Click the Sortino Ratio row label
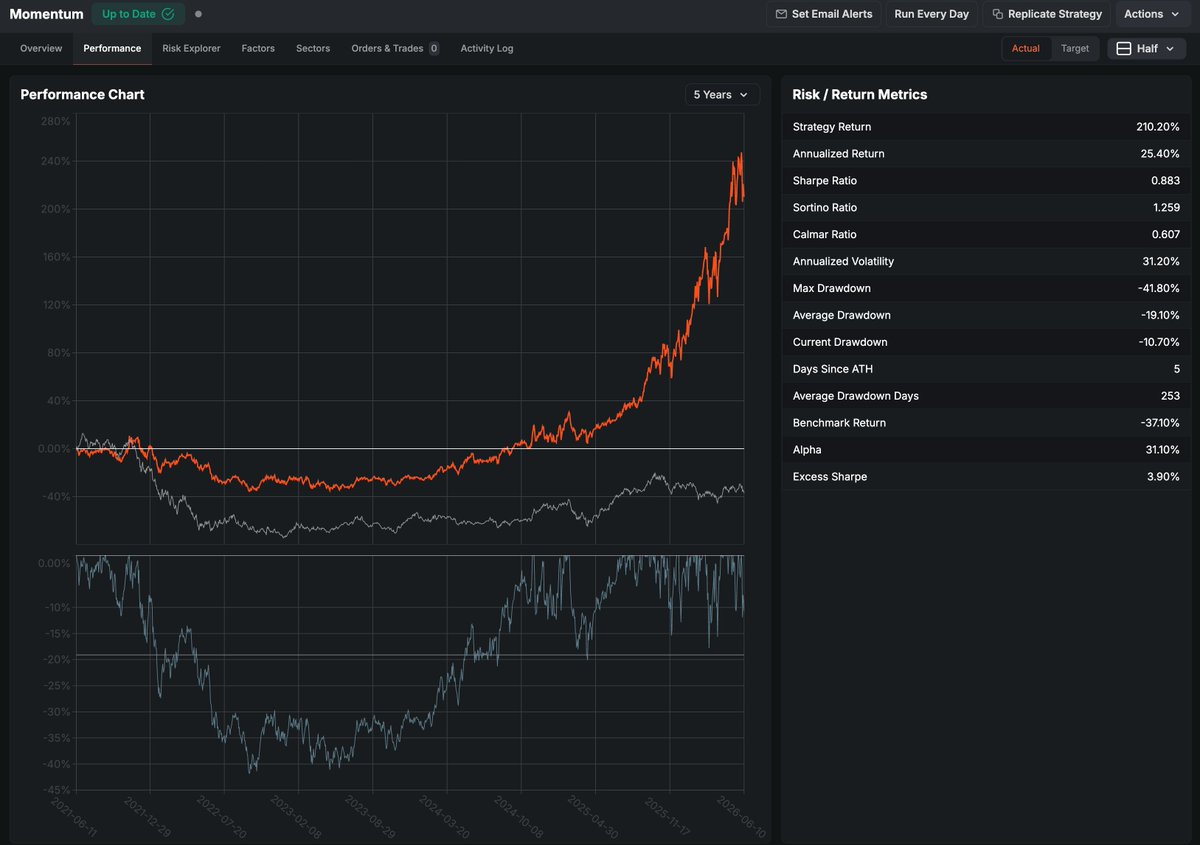This screenshot has width=1200, height=845. (x=825, y=208)
